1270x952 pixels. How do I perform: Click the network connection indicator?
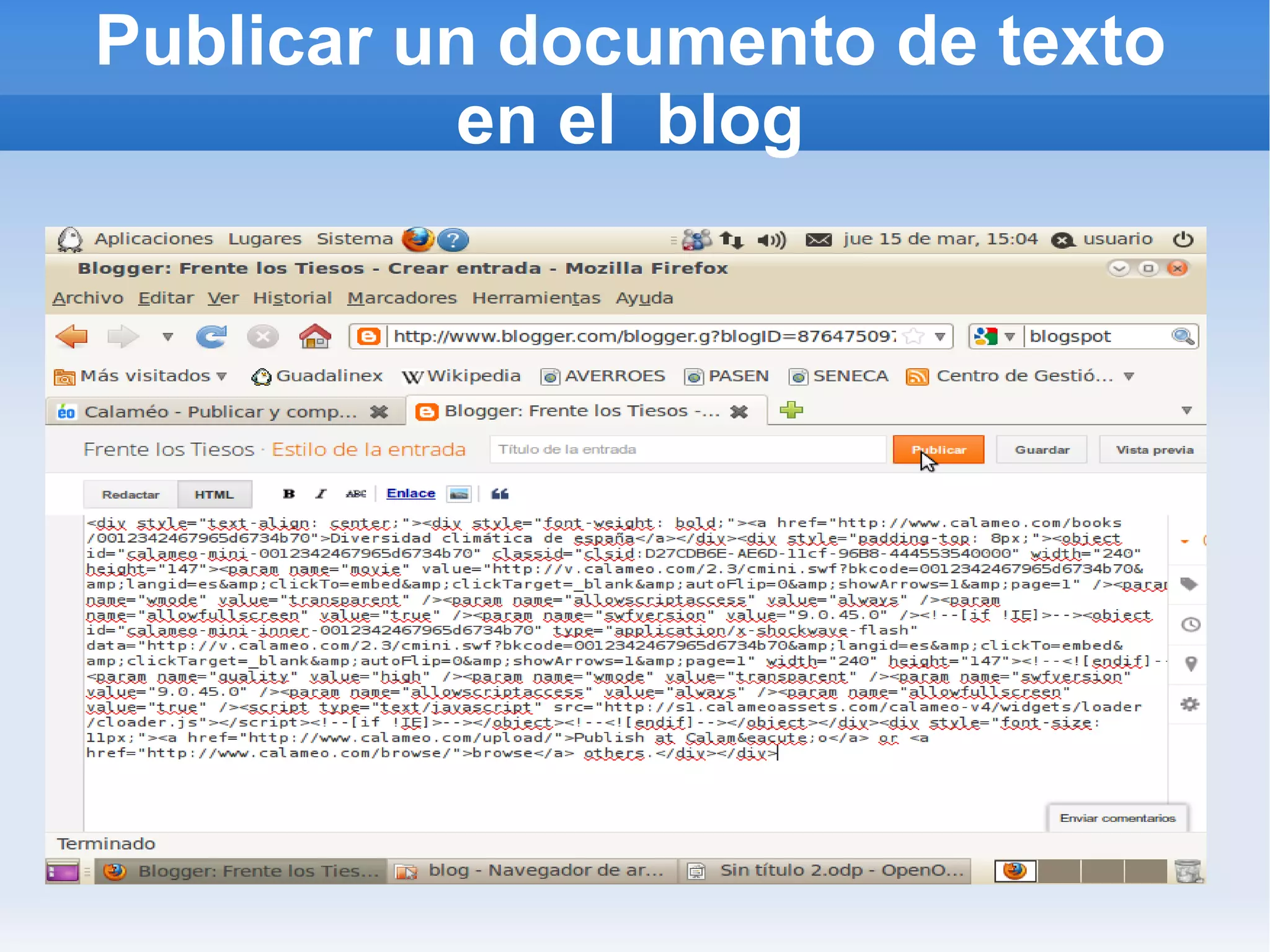[731, 240]
